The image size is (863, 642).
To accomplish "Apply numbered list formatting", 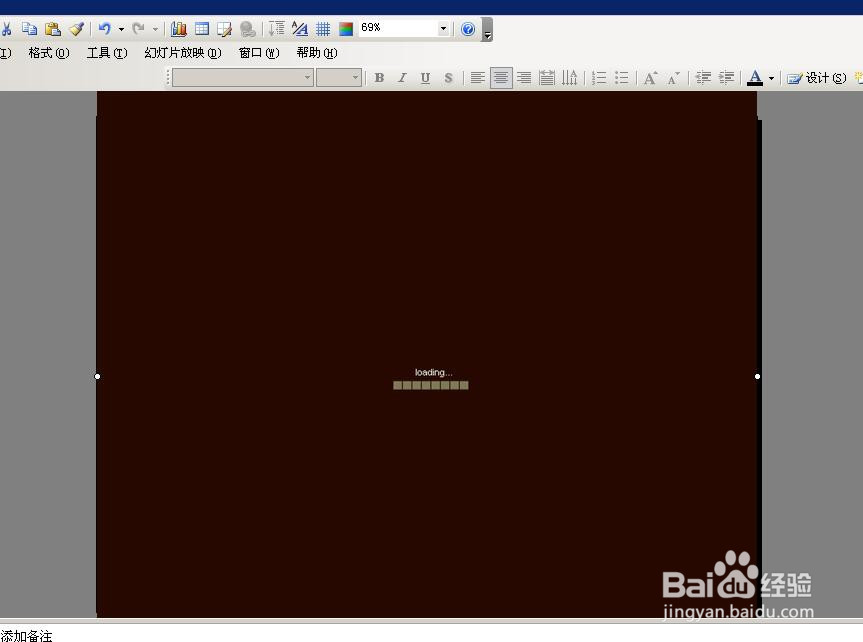I will pyautogui.click(x=599, y=78).
